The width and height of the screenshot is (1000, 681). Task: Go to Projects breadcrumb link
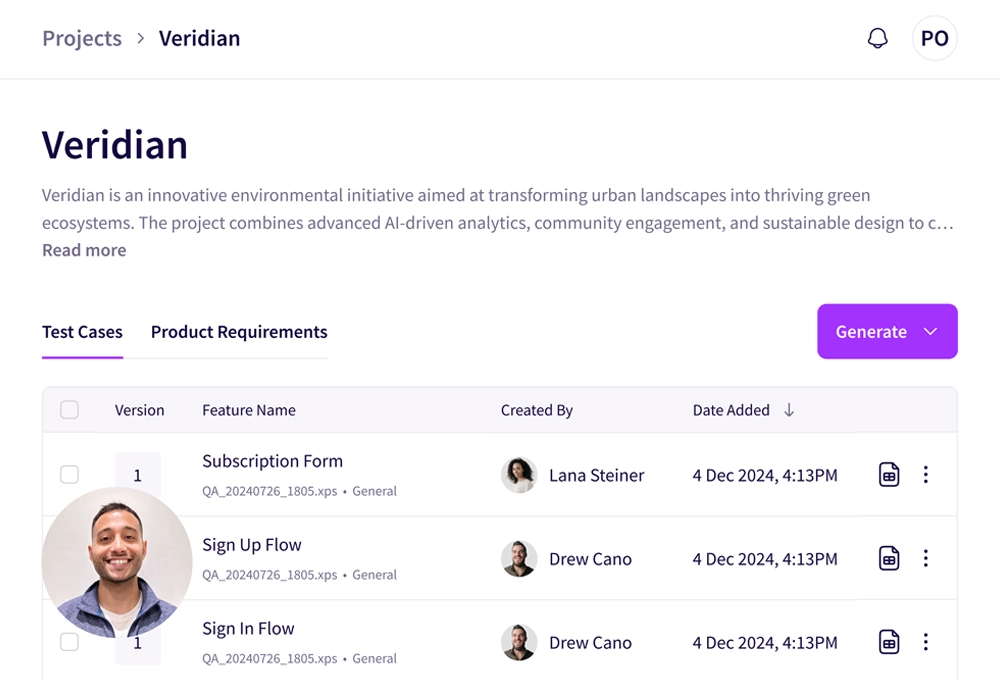[x=82, y=39]
